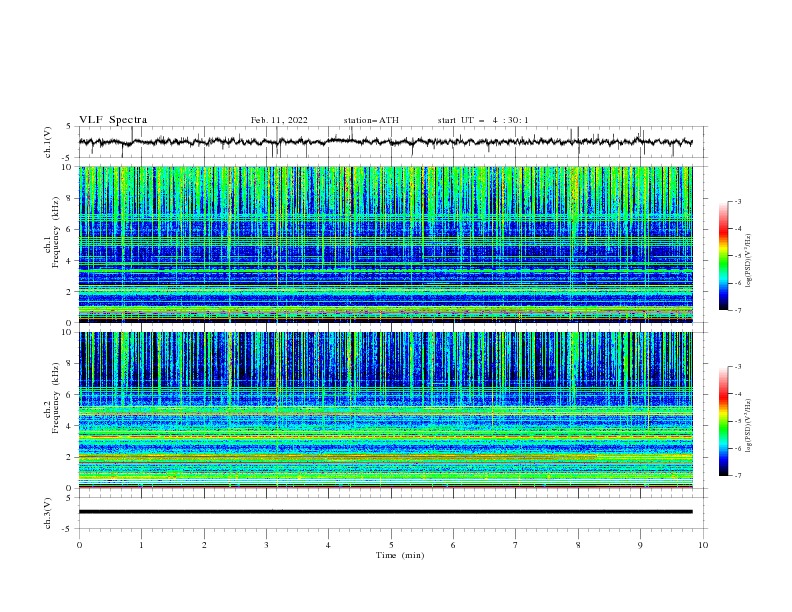
Task: Click the time axis tick label "1"
Action: pyautogui.click(x=141, y=545)
